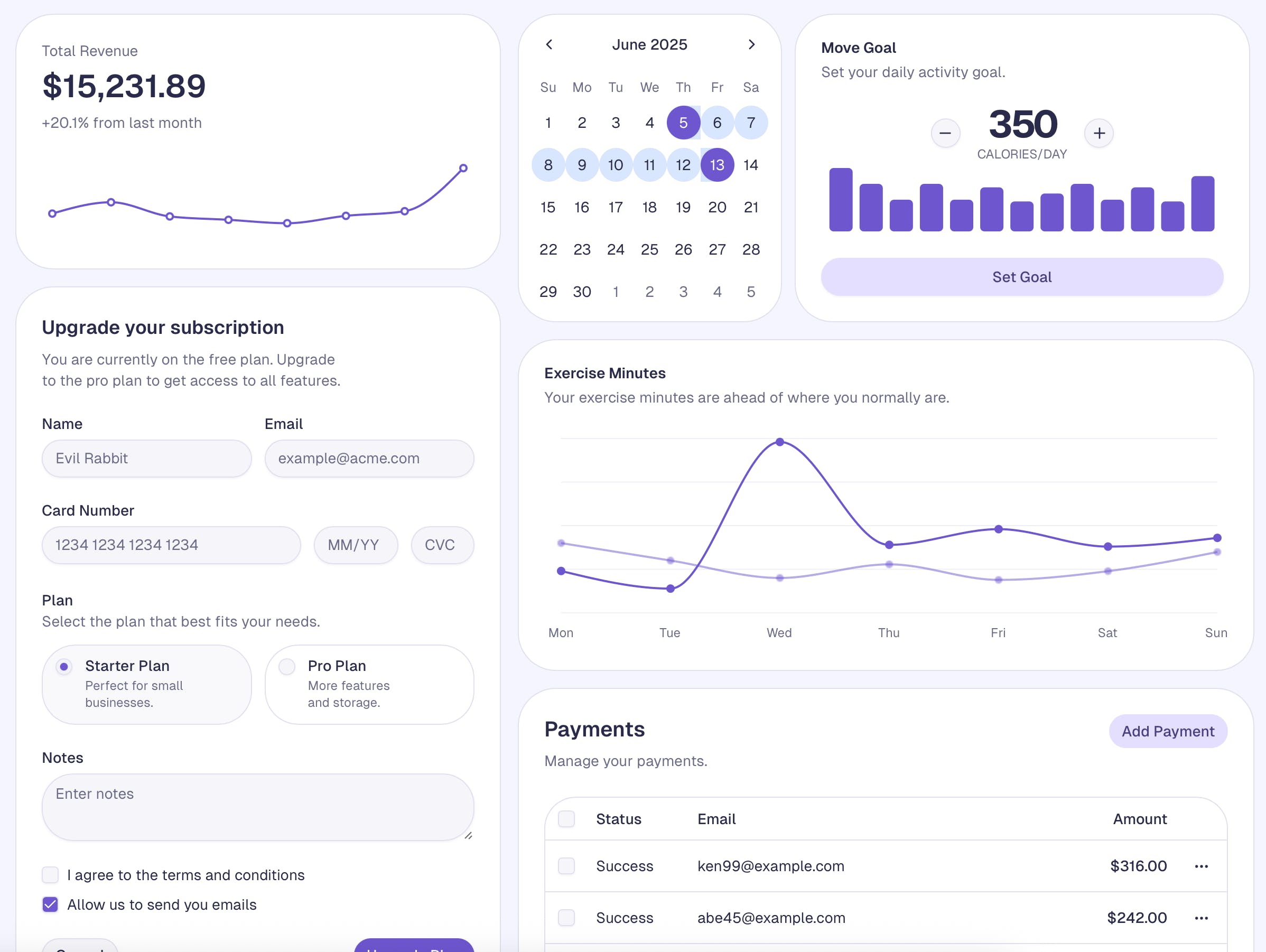
Task: Uncheck Allow us to send you emails
Action: point(50,904)
